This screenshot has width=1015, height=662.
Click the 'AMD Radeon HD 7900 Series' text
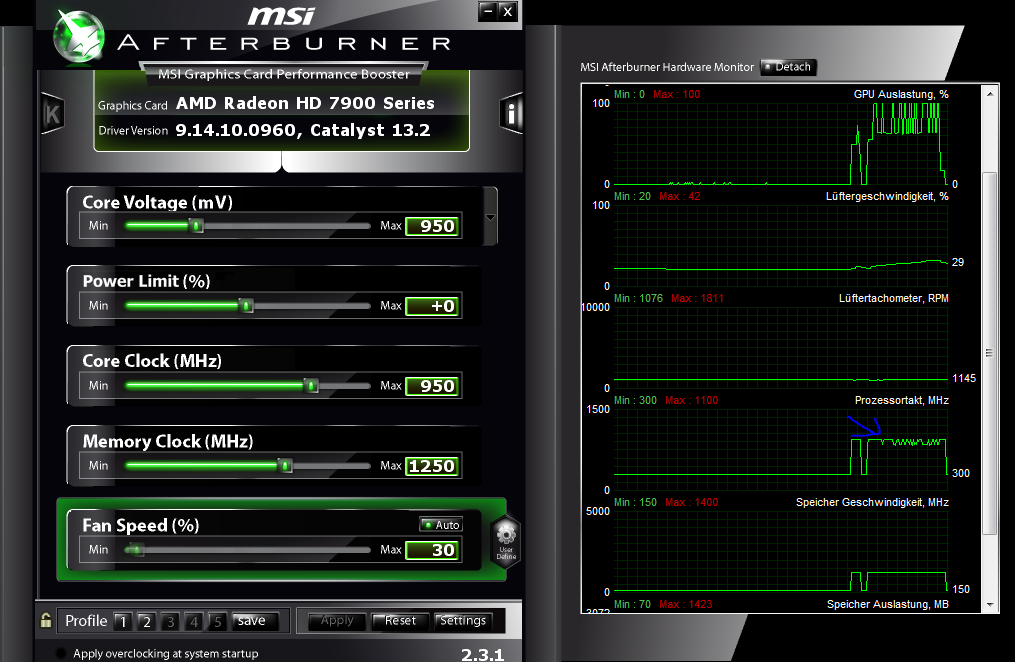pos(305,104)
